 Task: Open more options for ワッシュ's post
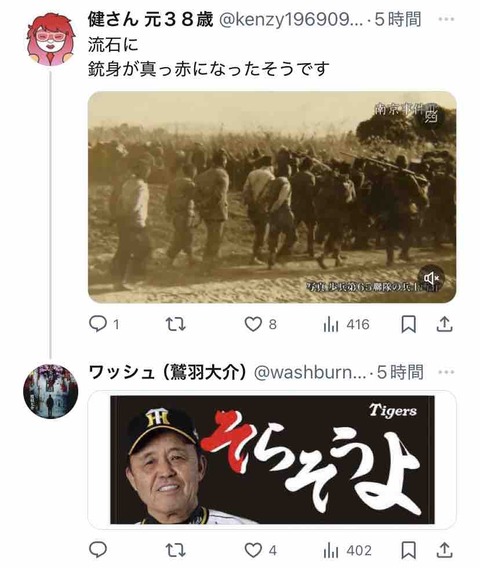446,372
